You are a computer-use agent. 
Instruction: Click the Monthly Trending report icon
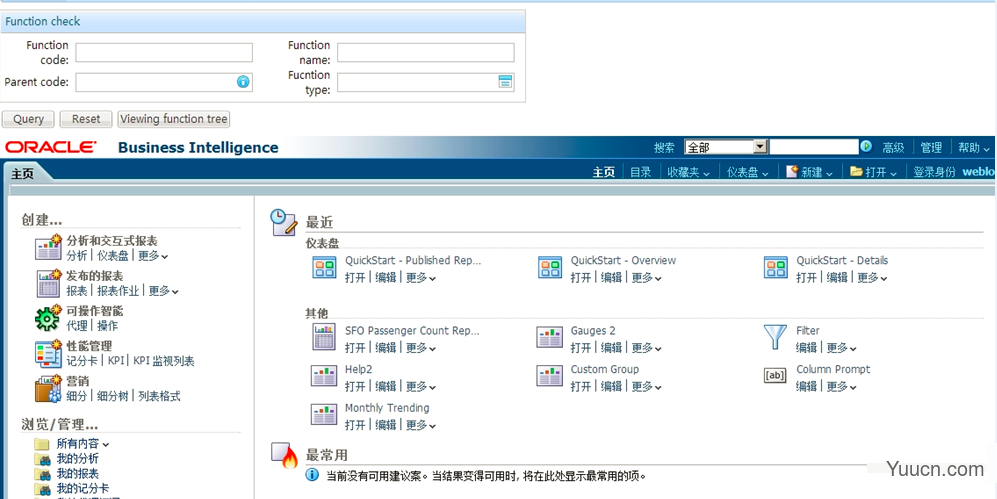(324, 415)
